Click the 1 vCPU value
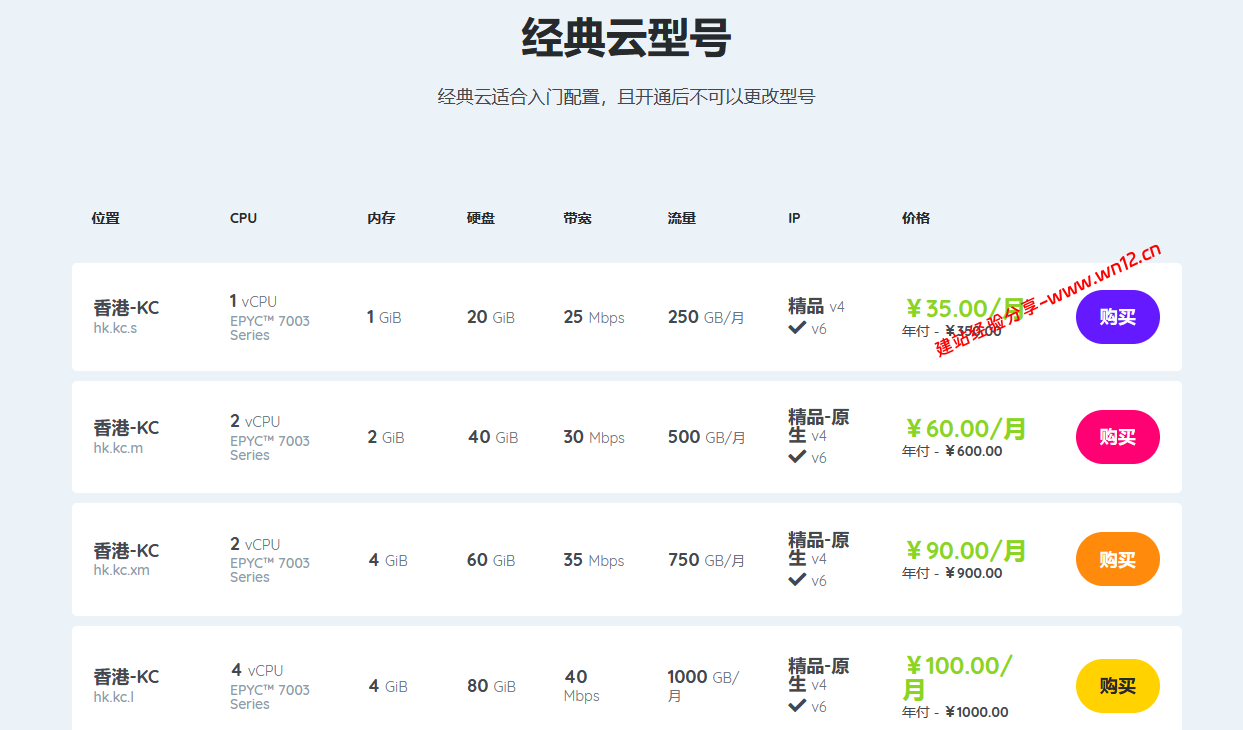Image resolution: width=1243 pixels, height=730 pixels. coord(253,301)
